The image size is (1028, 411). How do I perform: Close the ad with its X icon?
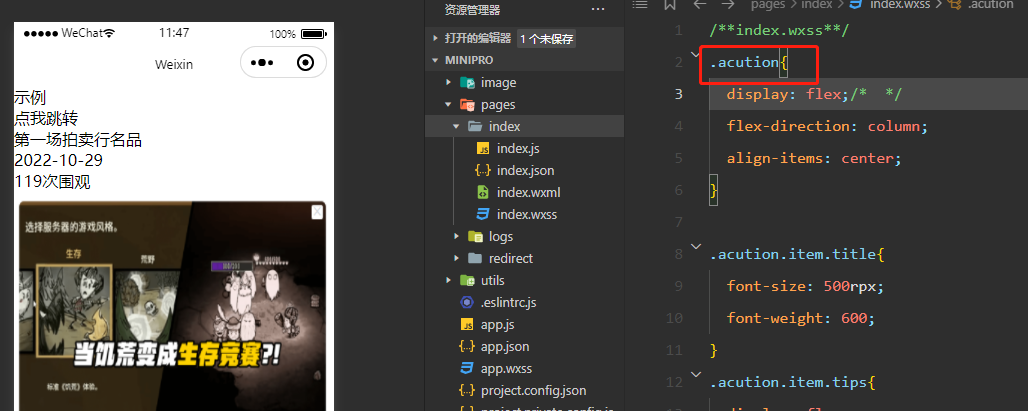pos(317,212)
